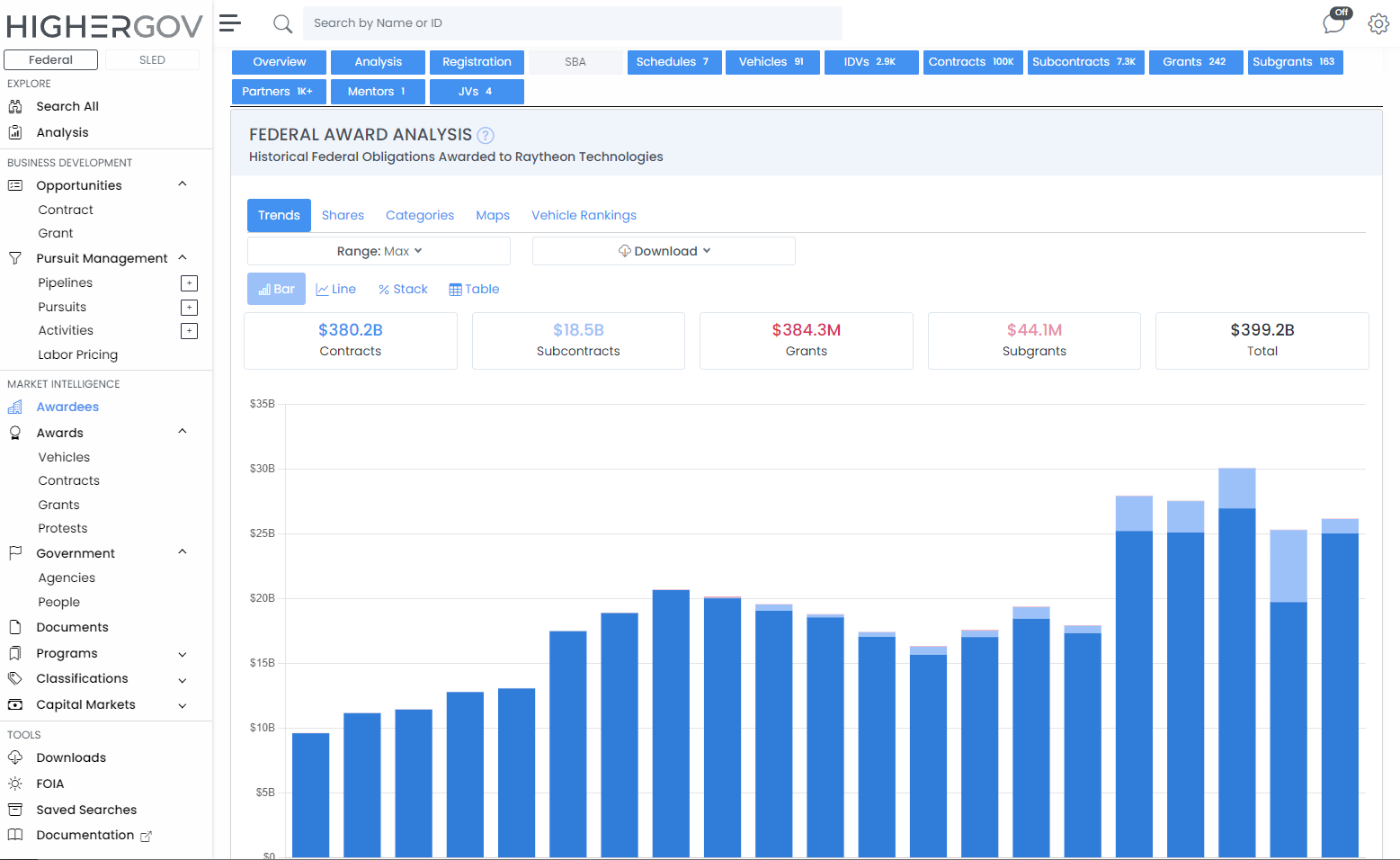Open the Registration button
The image size is (1400, 860).
point(477,62)
